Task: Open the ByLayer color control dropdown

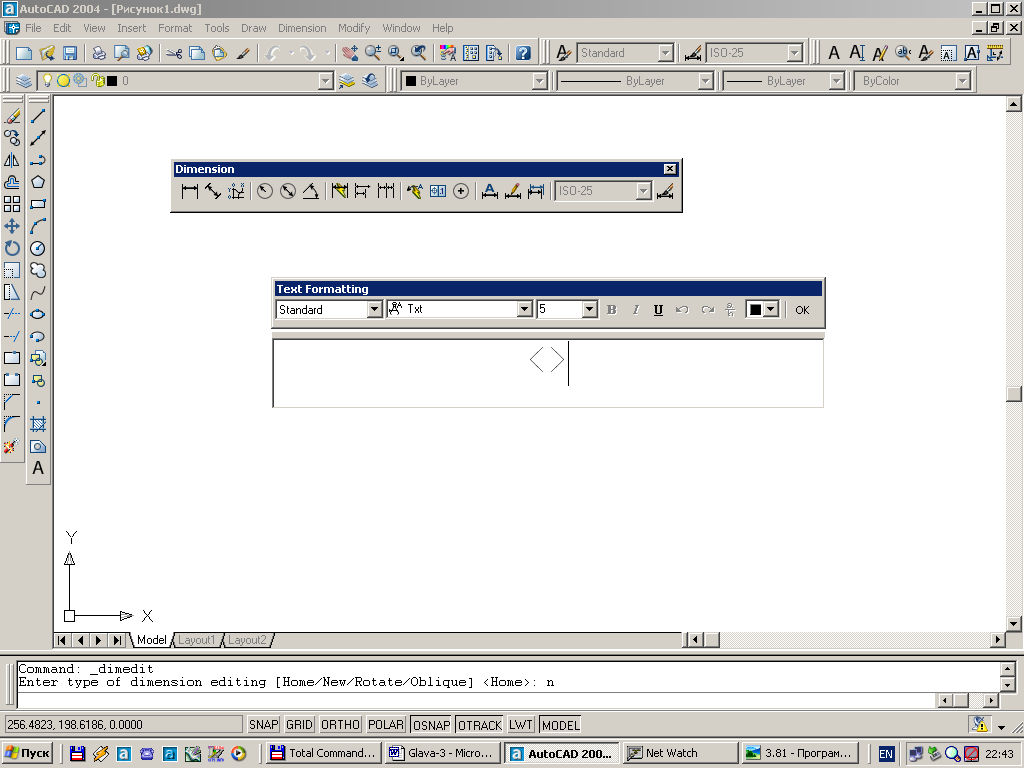Action: pyautogui.click(x=539, y=81)
